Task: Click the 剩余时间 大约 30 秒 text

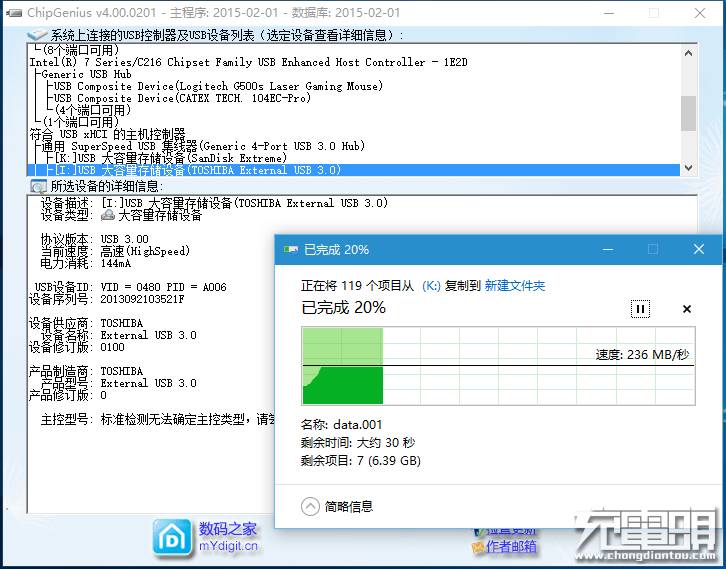Action: (x=357, y=443)
